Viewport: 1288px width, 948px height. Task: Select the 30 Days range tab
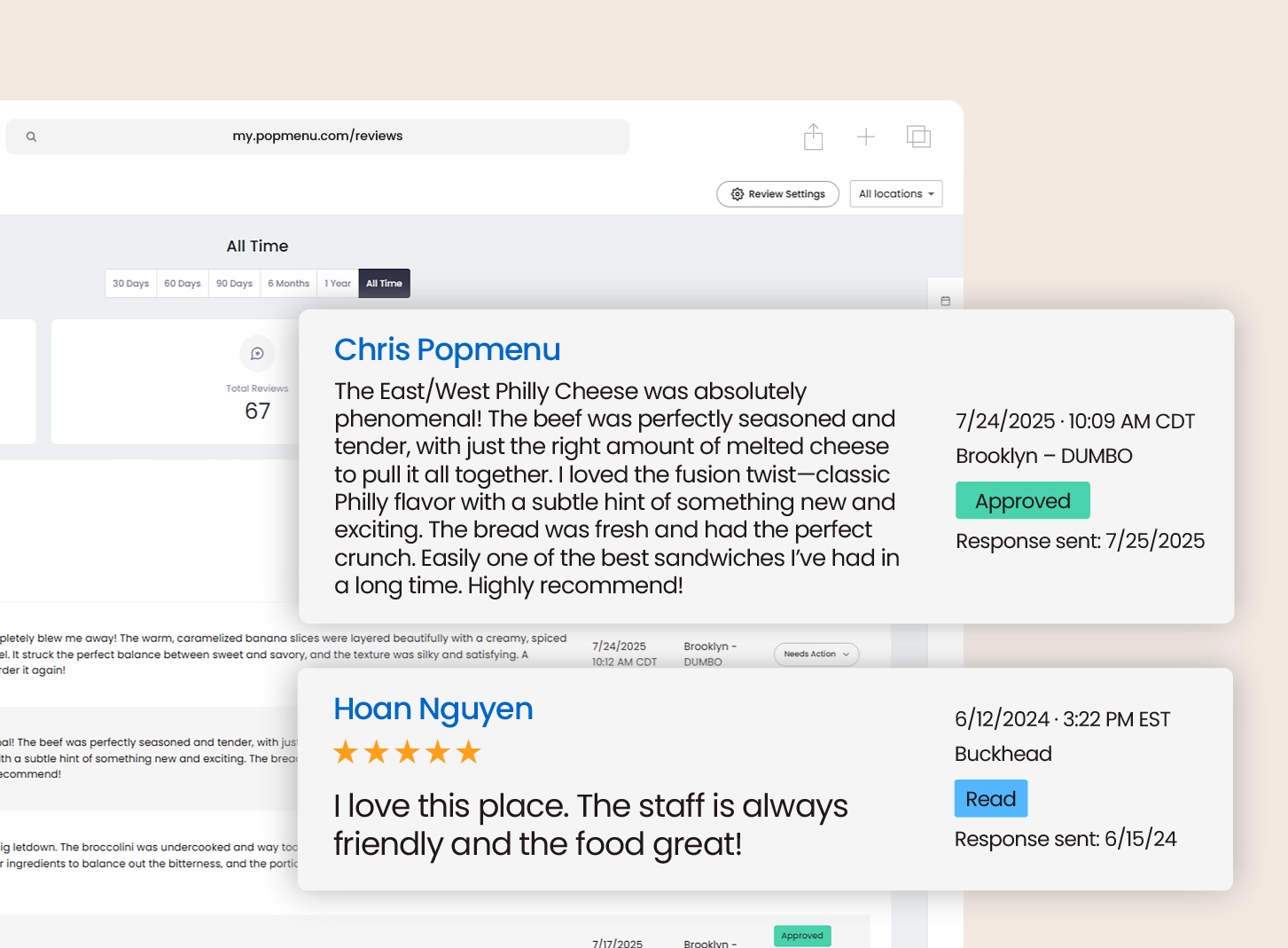(x=130, y=284)
